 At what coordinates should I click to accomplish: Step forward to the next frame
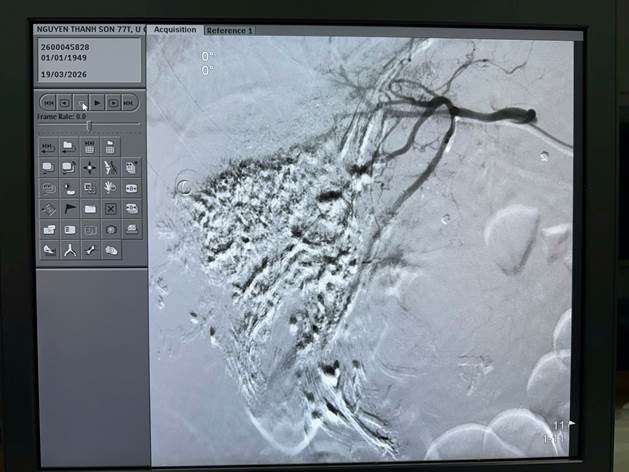pos(114,102)
